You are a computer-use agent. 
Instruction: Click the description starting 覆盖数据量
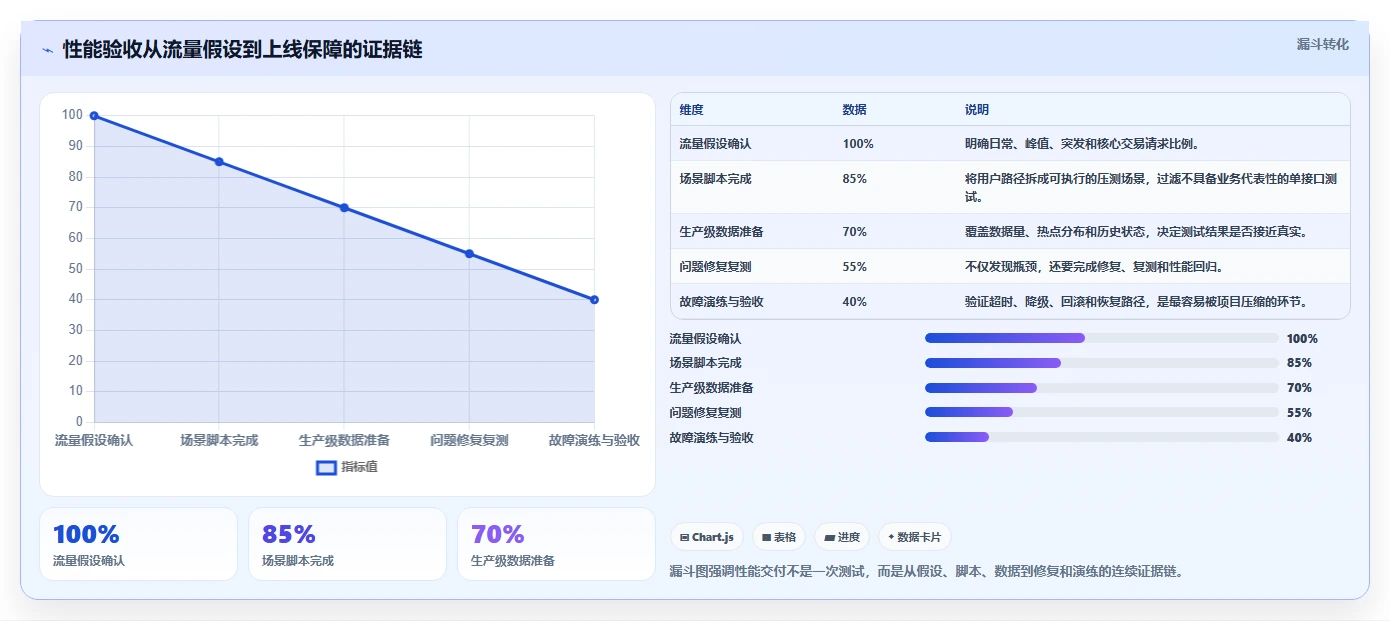pos(1136,232)
